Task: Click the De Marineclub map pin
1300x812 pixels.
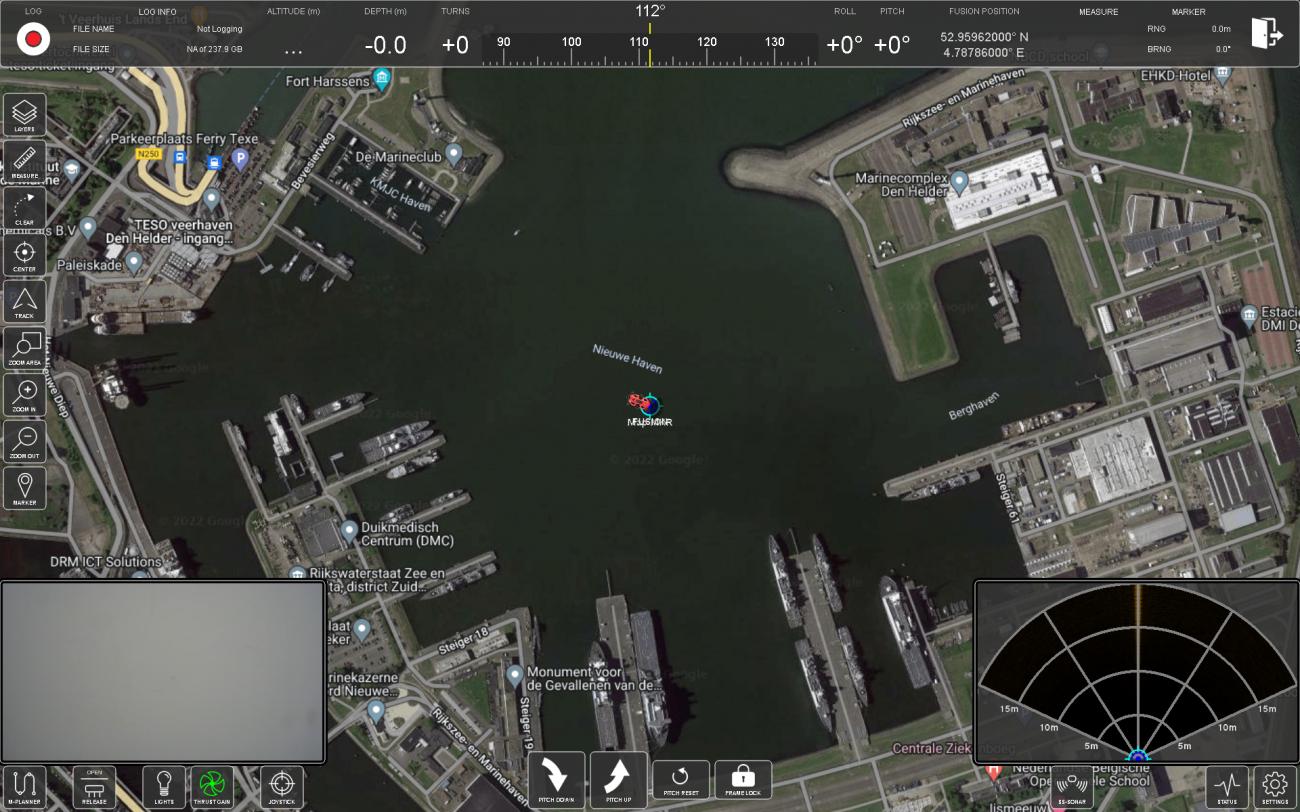Action: point(454,154)
